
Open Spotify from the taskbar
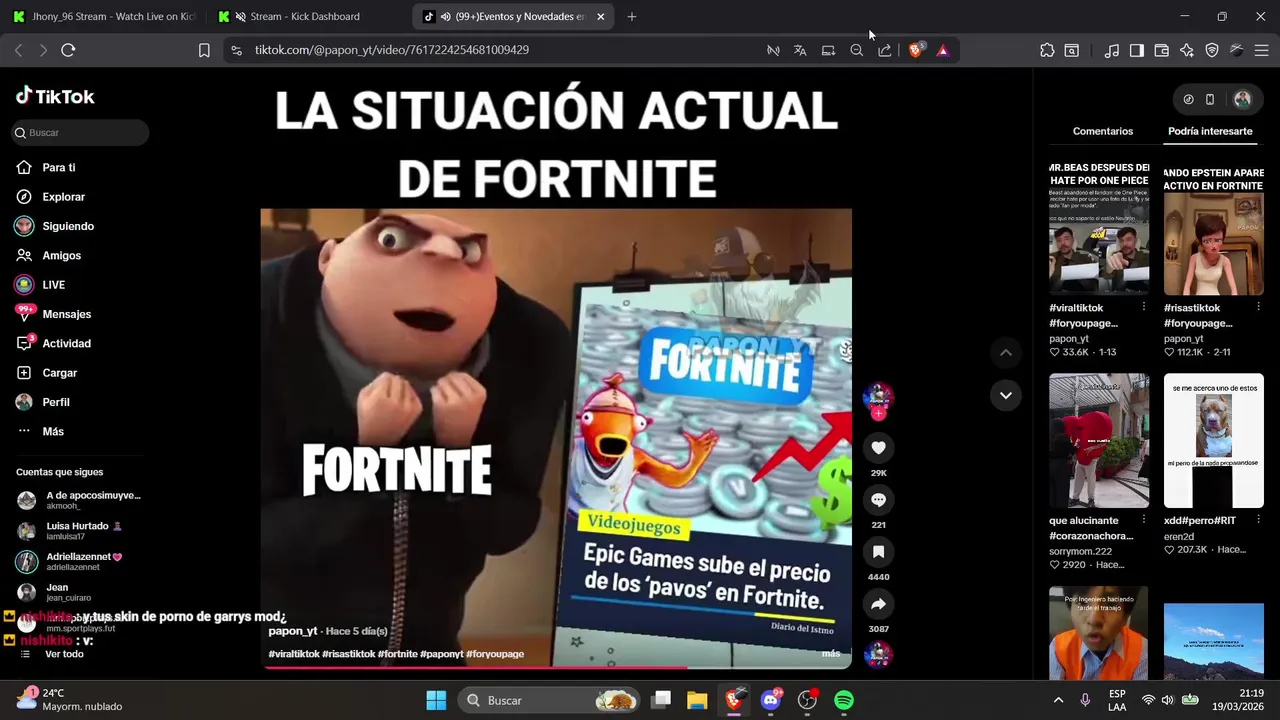click(x=844, y=700)
